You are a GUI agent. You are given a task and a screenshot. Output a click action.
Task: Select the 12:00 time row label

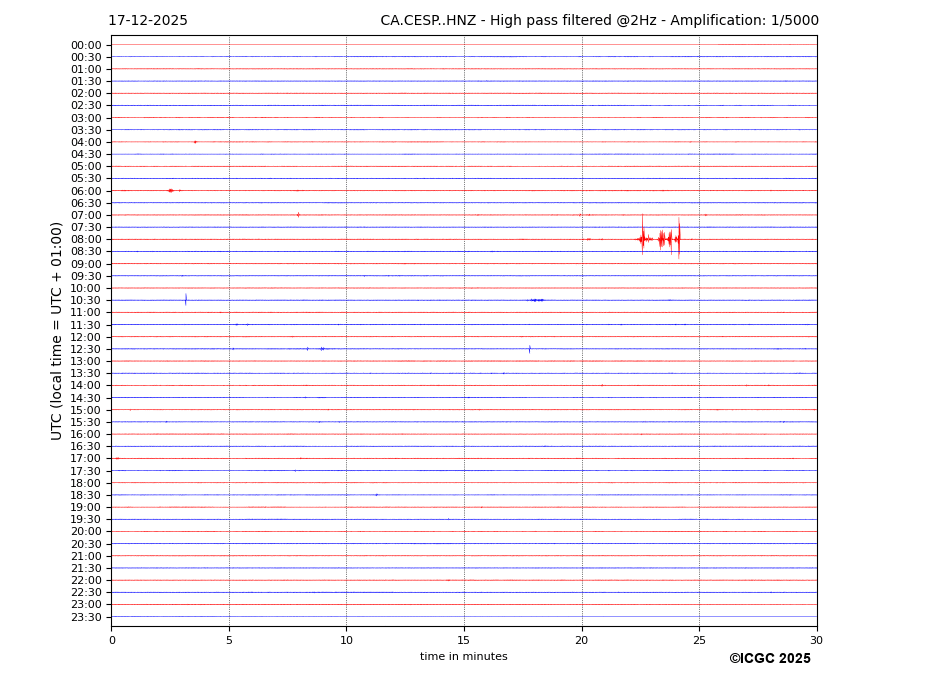[x=85, y=337]
